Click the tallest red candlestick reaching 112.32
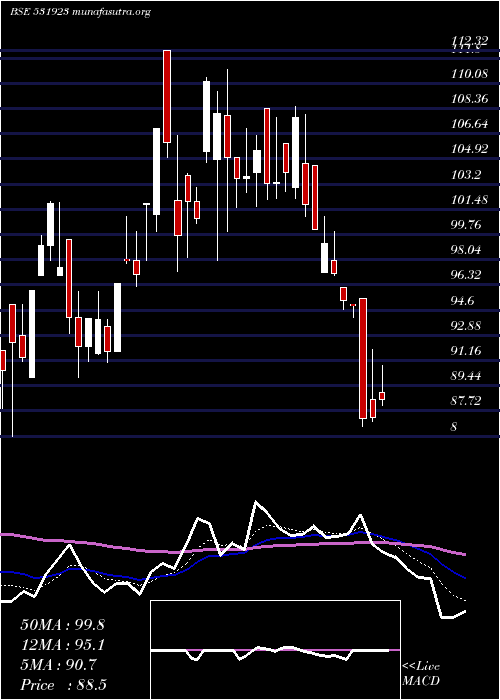Image resolution: width=500 pixels, height=700 pixels. (x=167, y=96)
